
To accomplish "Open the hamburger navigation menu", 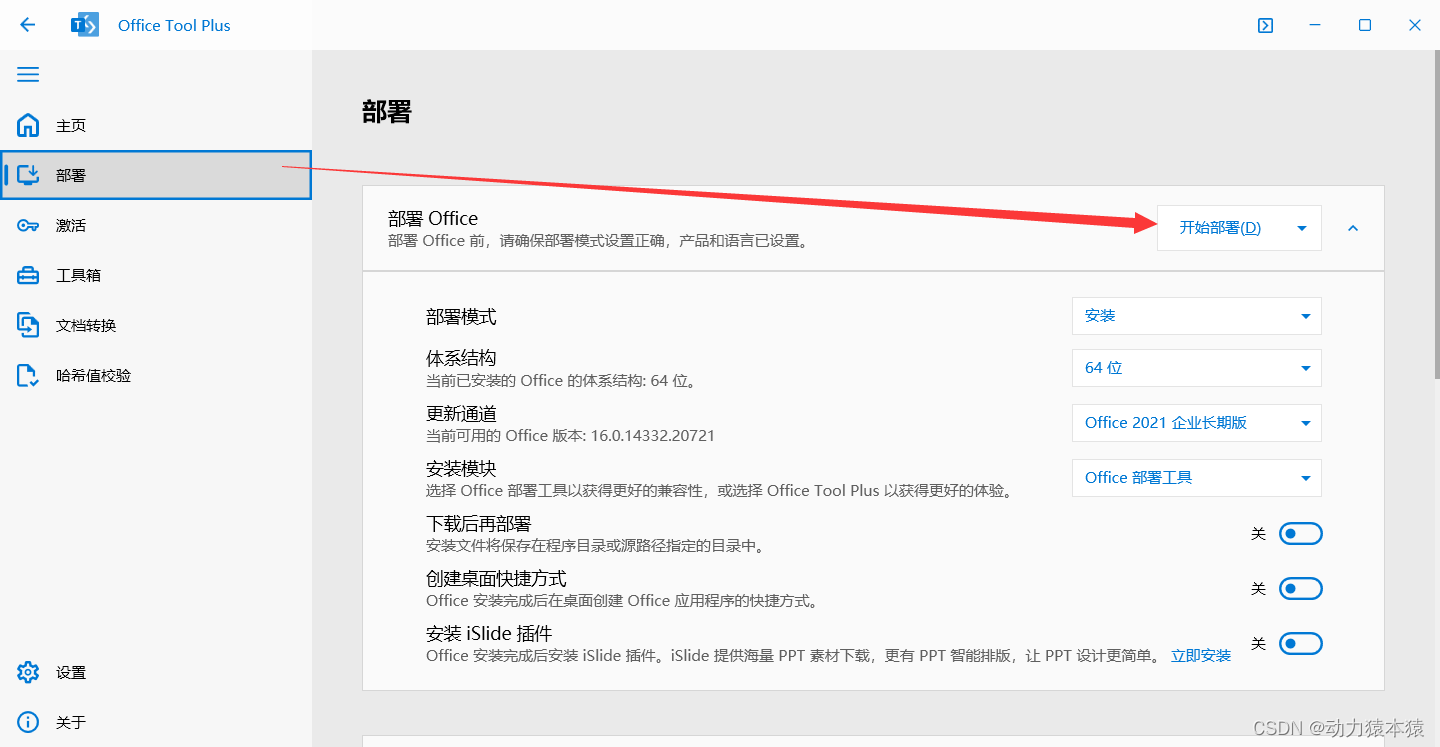I will pos(28,75).
